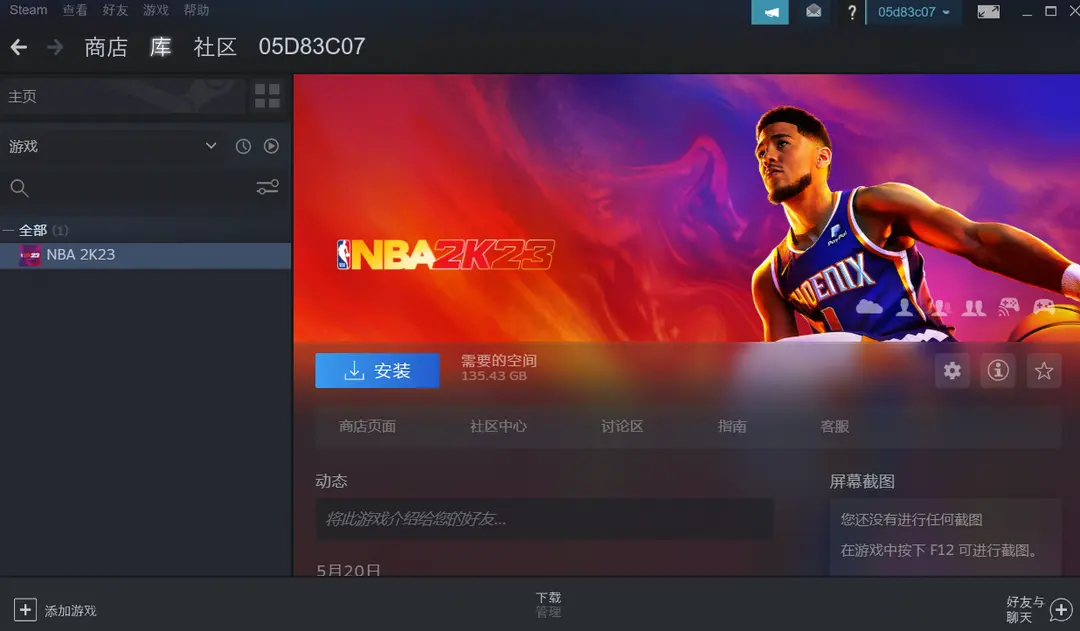The height and width of the screenshot is (631, 1080).
Task: Expand the 游戏 filter dropdown
Action: coord(211,146)
